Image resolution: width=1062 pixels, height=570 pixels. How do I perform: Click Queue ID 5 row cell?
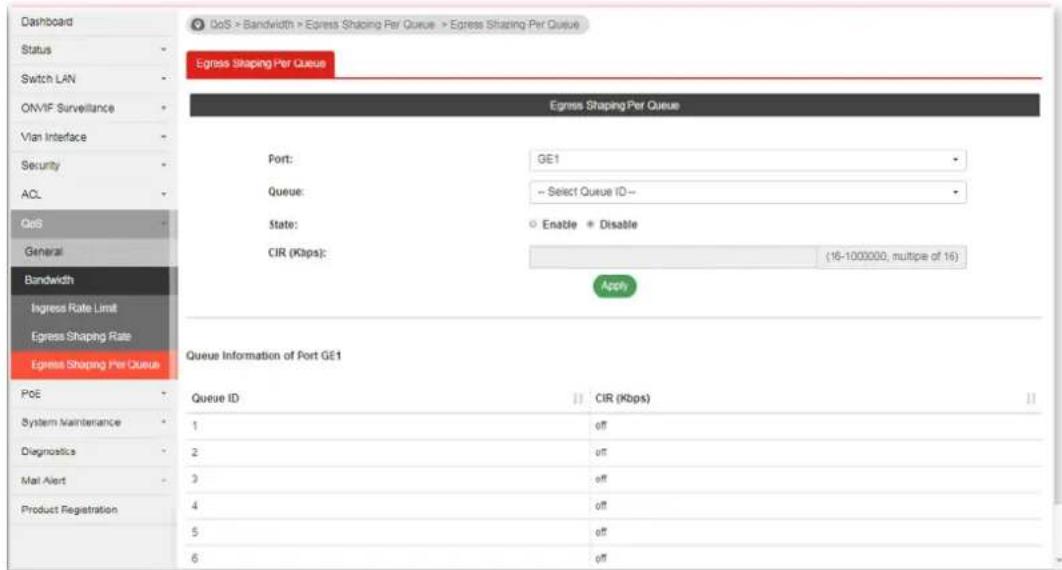point(387,532)
